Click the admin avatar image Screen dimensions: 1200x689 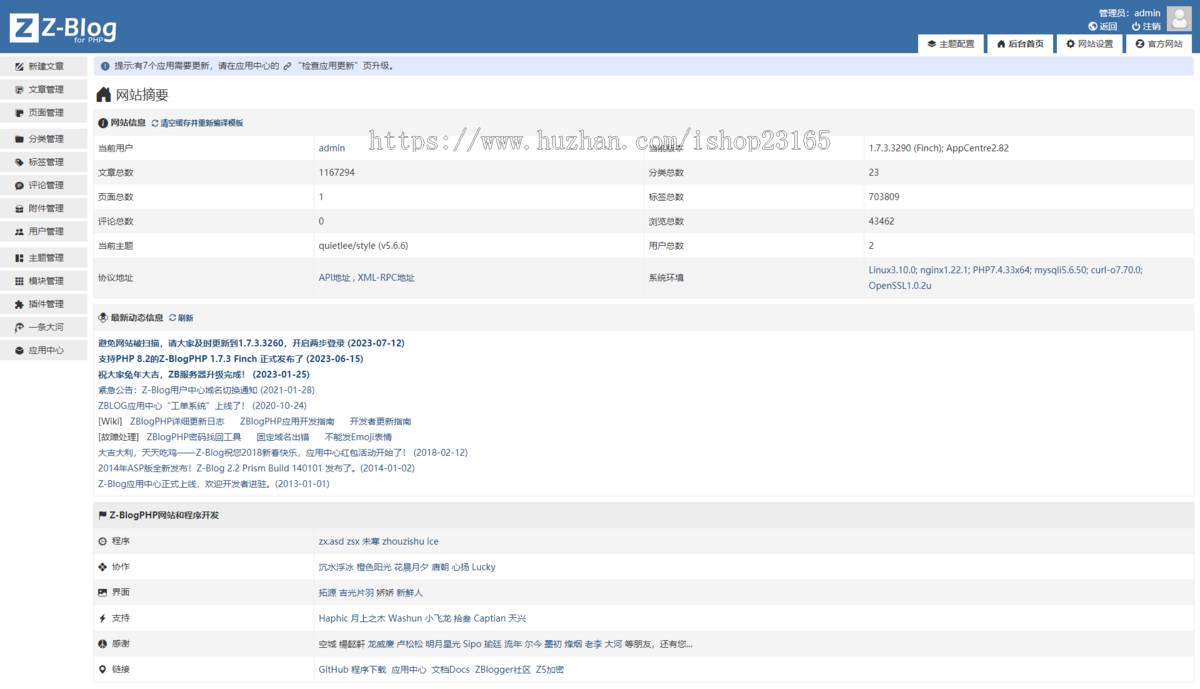[1179, 19]
